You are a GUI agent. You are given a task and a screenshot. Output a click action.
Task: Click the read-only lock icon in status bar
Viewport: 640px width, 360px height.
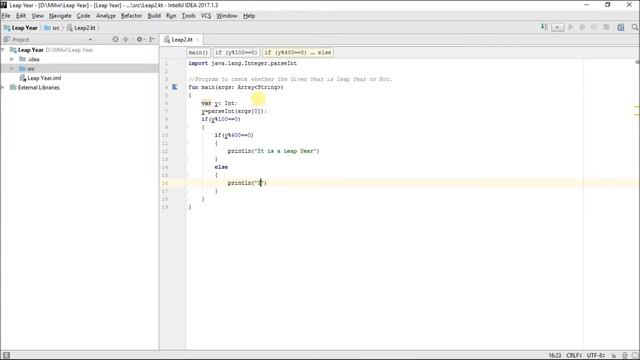pos(614,356)
